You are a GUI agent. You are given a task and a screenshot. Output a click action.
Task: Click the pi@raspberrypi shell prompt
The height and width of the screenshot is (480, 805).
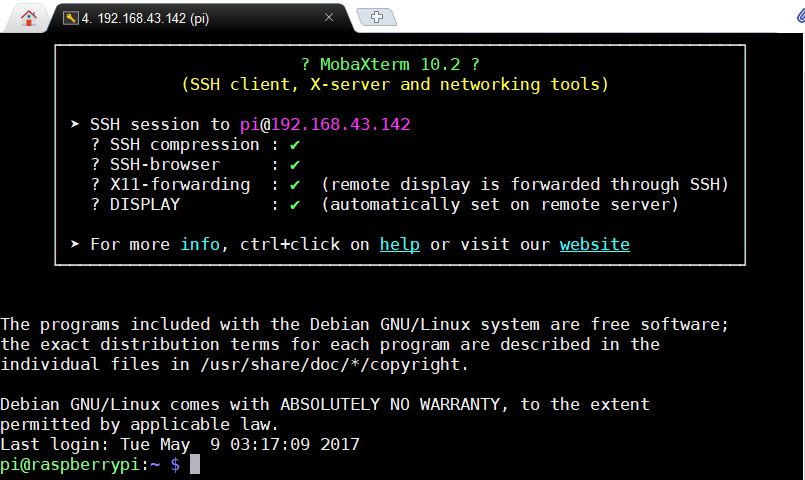tap(90, 465)
